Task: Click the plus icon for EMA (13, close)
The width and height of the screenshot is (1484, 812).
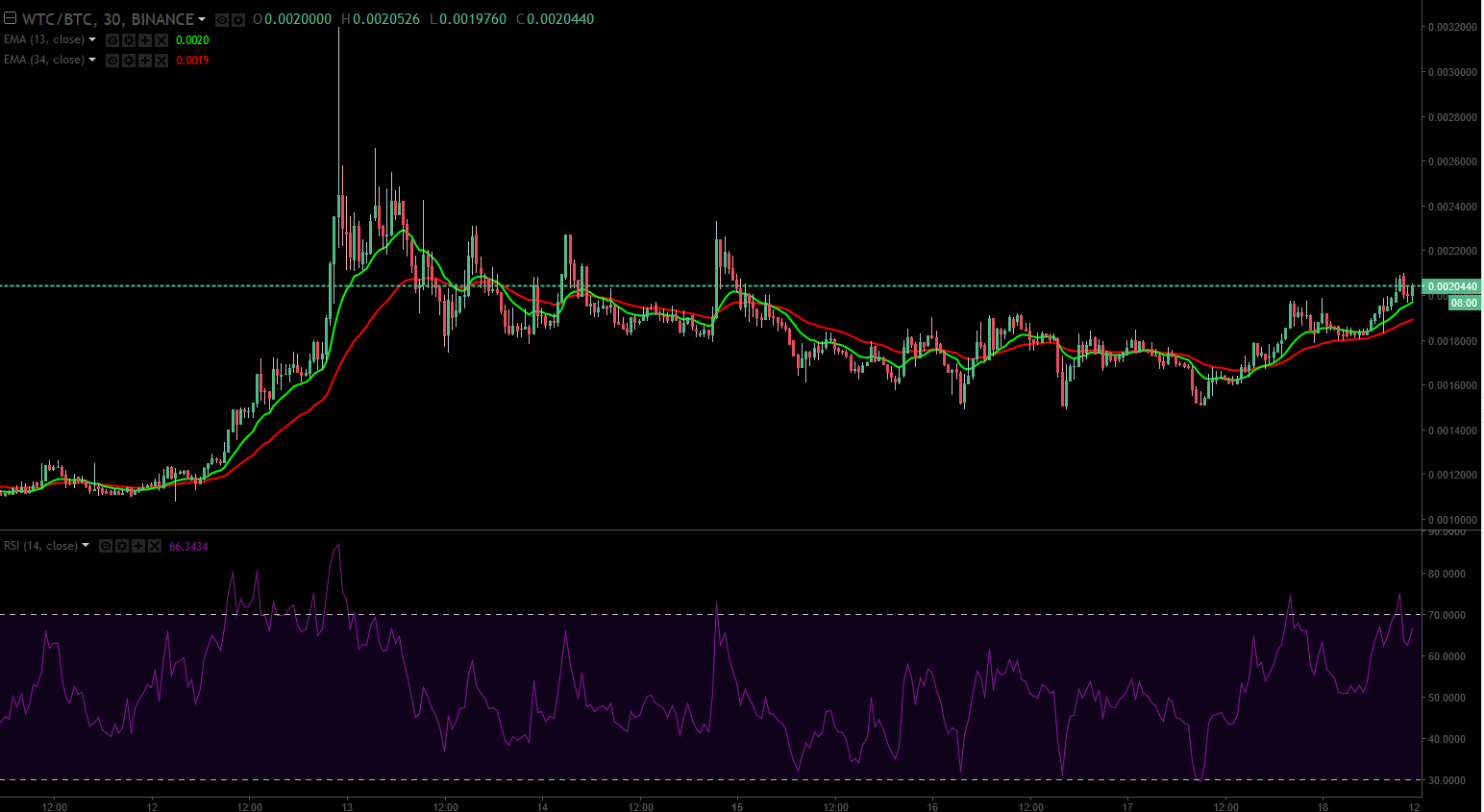Action: click(x=145, y=40)
